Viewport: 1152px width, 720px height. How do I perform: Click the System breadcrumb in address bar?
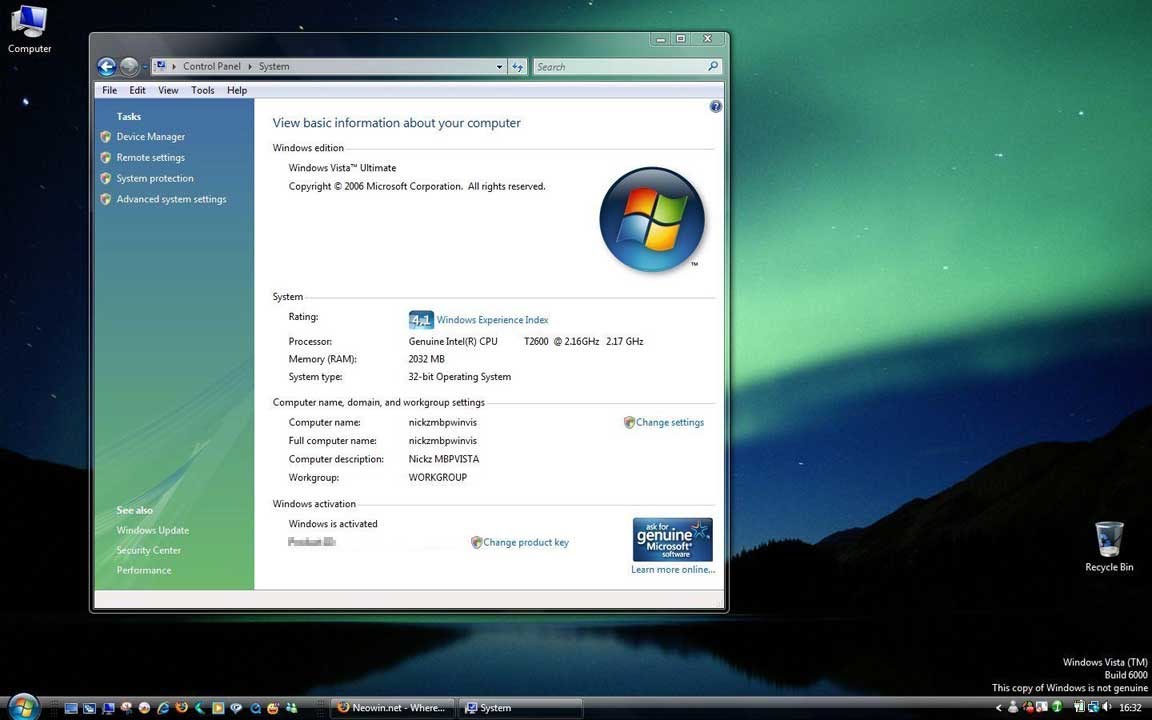click(x=273, y=66)
